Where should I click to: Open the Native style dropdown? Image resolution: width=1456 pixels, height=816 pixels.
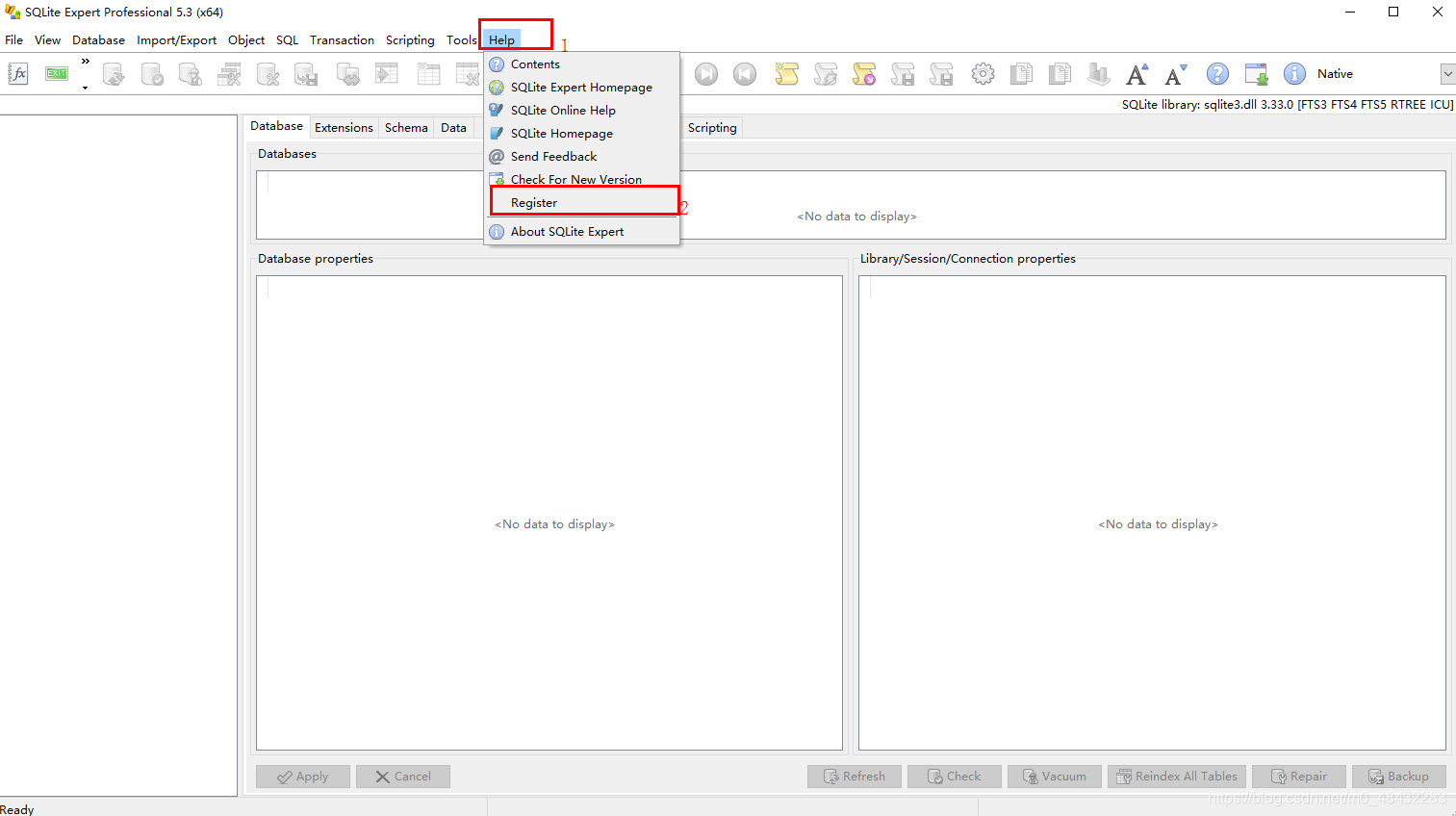[1447, 74]
